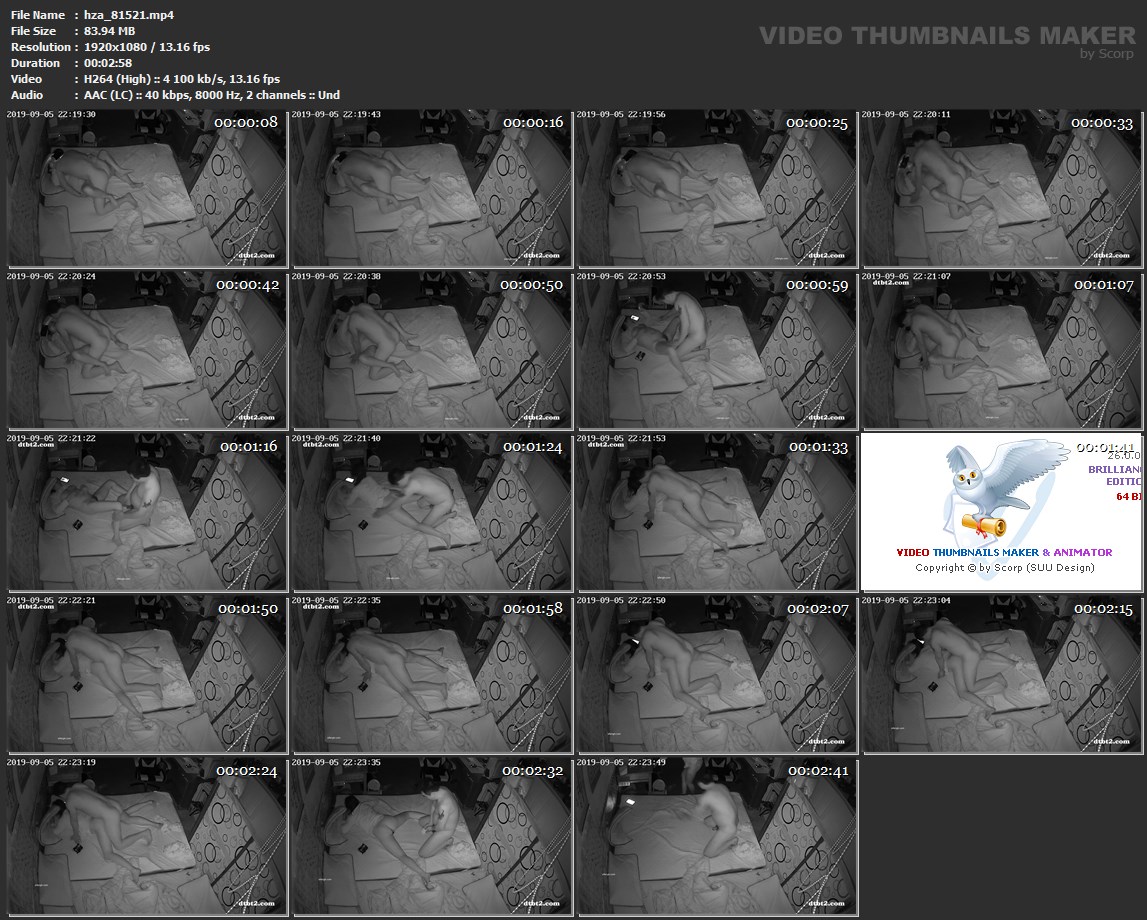
Task: Select the file name hza_81521.mp4
Action: (x=129, y=15)
